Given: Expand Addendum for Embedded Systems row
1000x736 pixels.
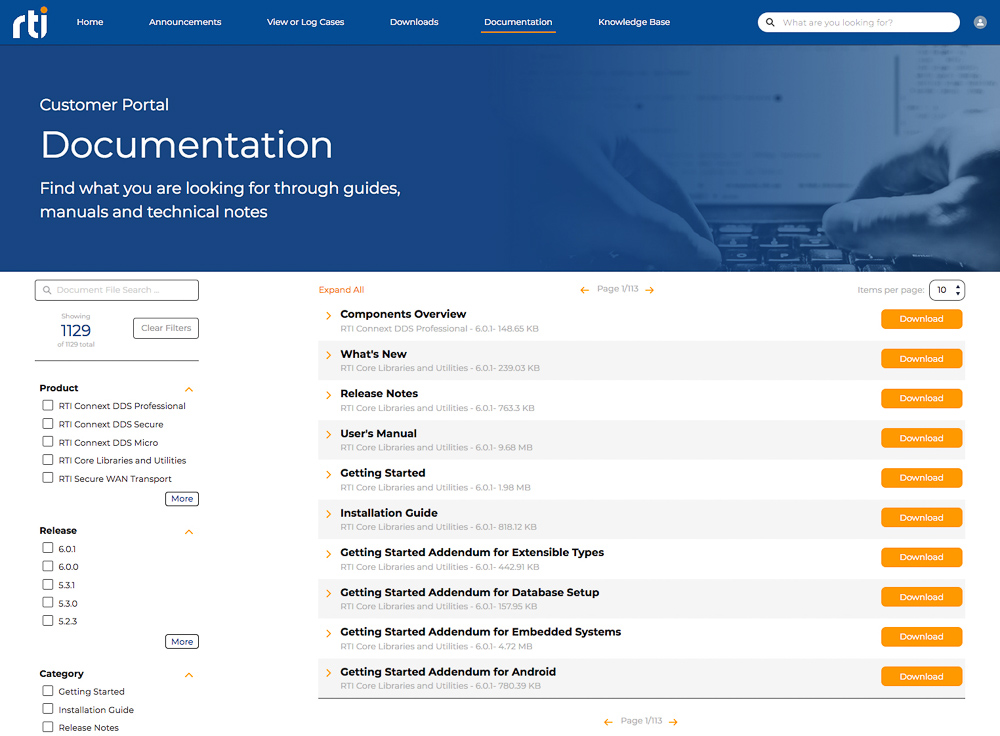Looking at the screenshot, I should [x=328, y=633].
